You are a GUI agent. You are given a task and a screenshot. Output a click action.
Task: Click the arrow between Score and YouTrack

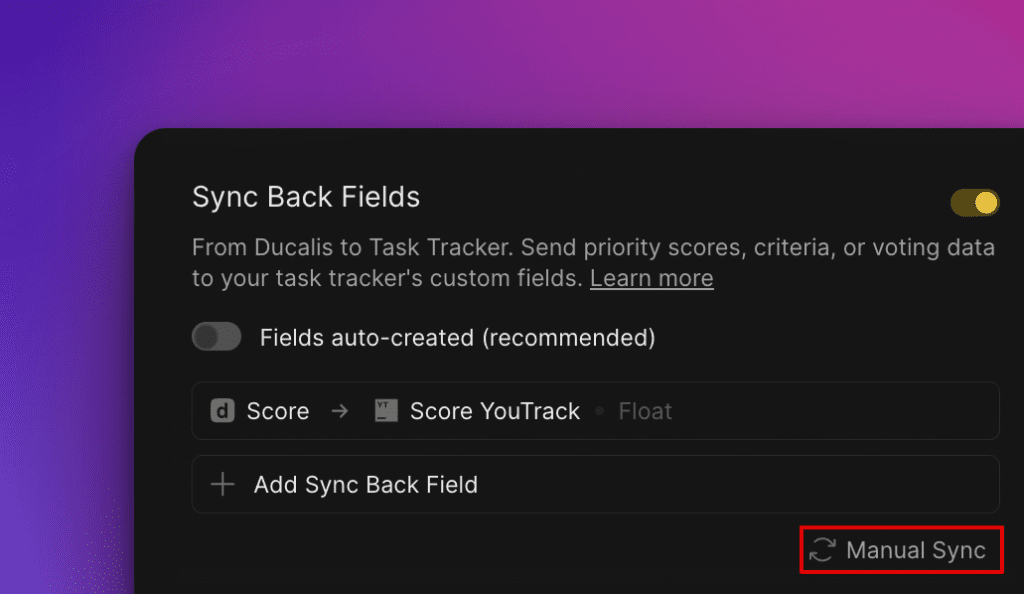(x=340, y=411)
